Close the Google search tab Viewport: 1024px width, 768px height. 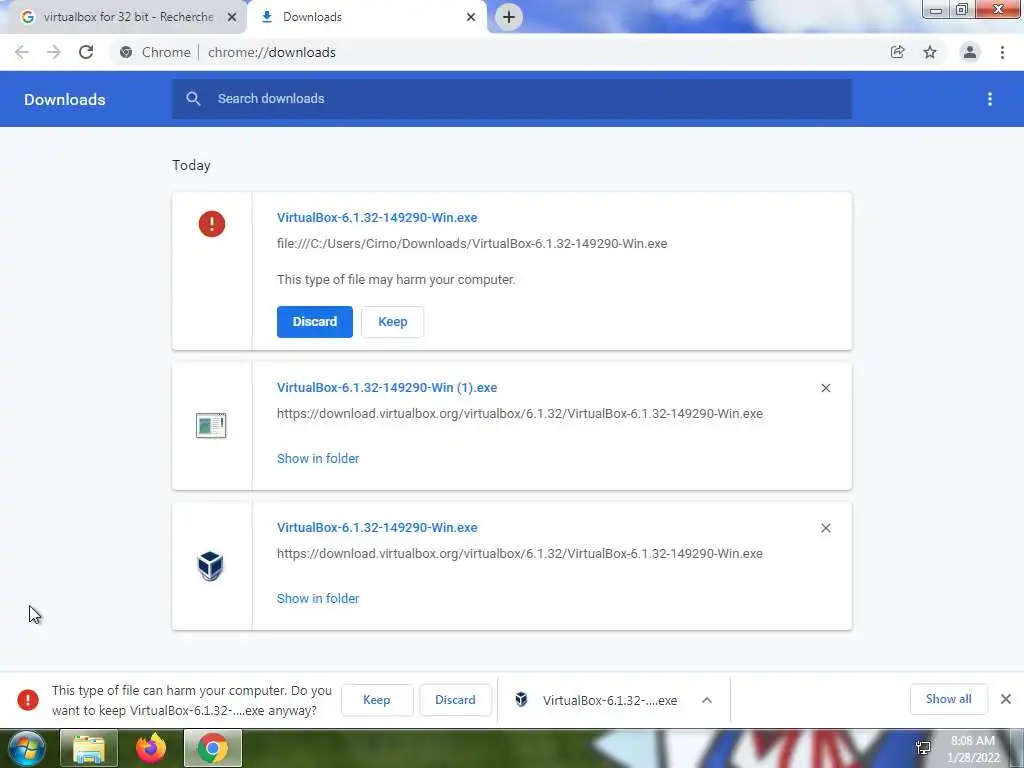point(232,17)
